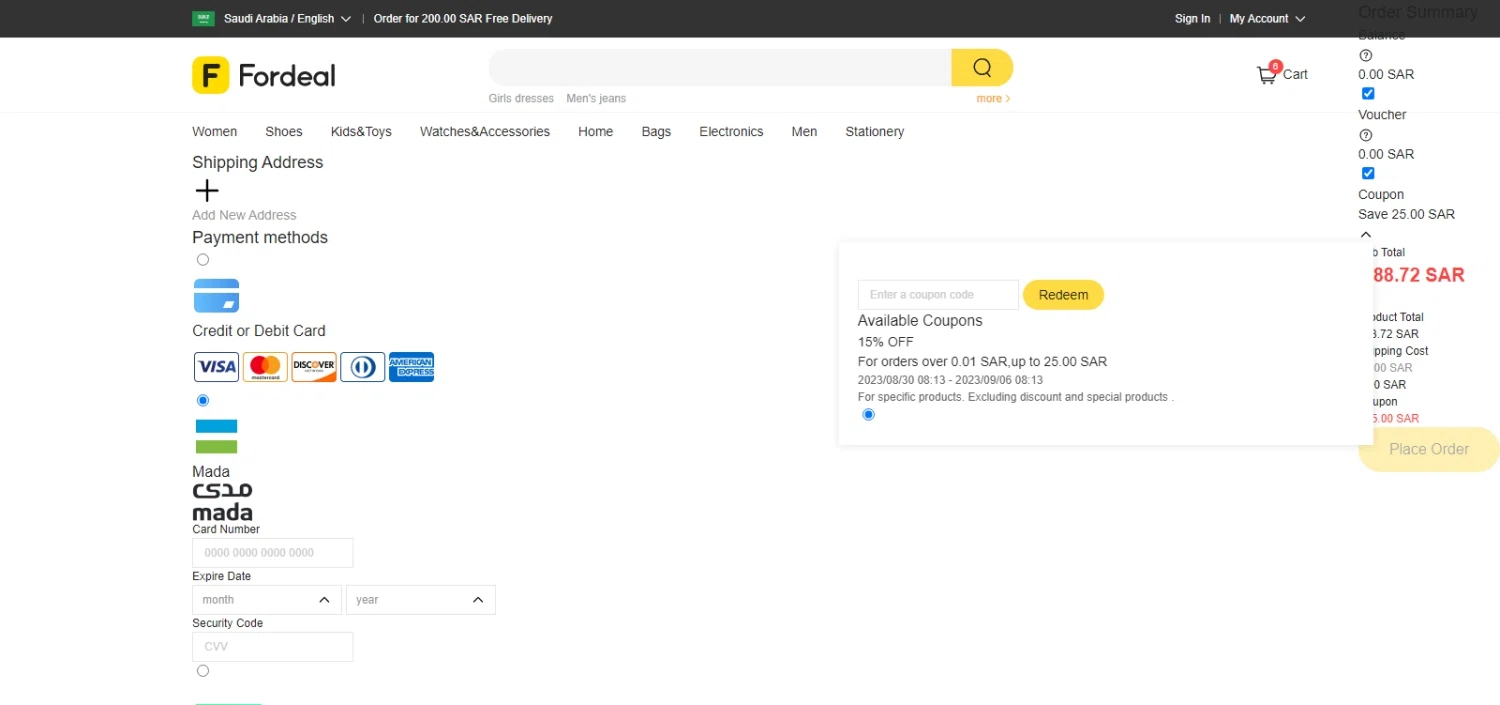Open the Watches&Accessories category
The image size is (1500, 705).
click(x=485, y=131)
